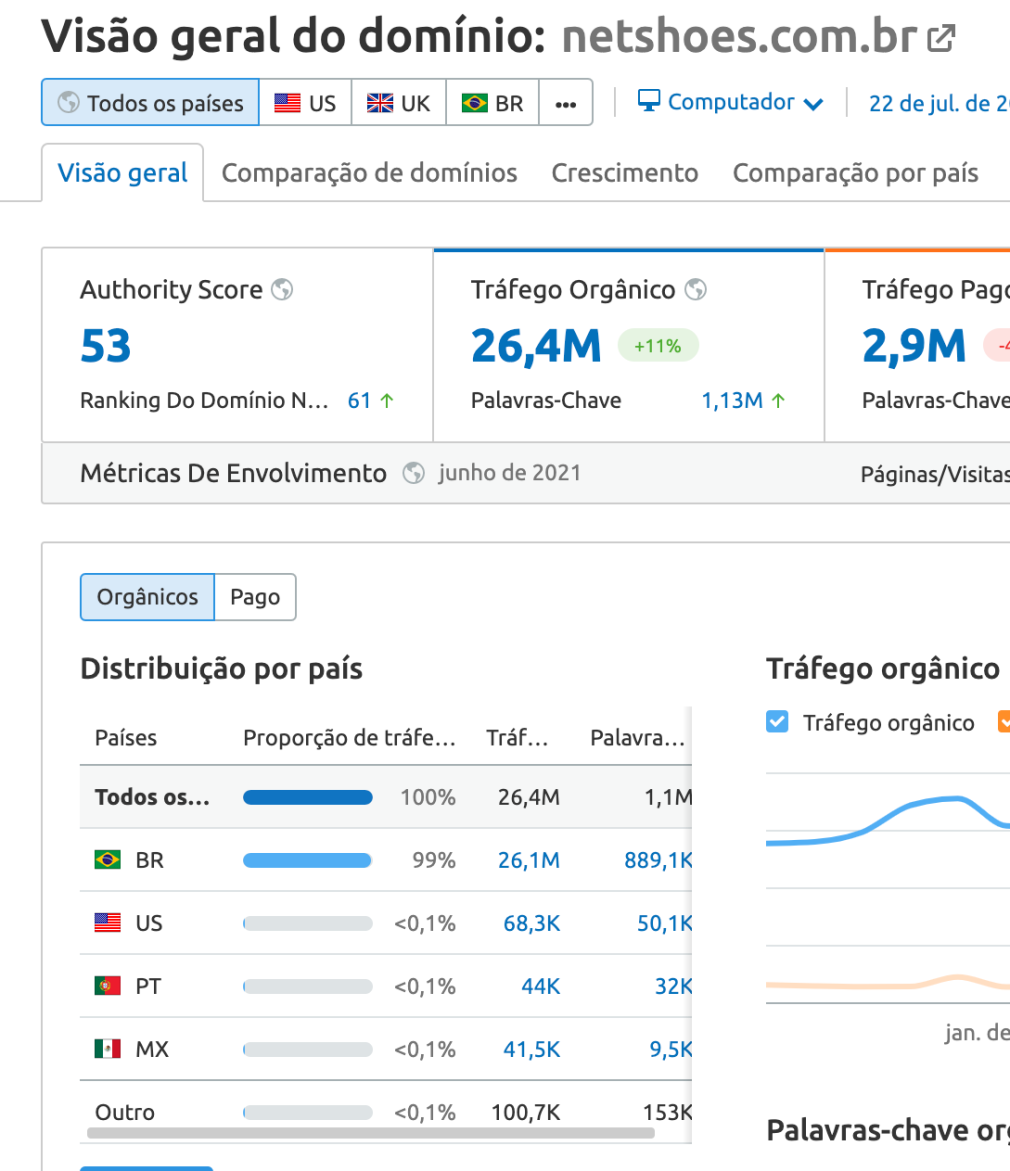The image size is (1010, 1171).
Task: Open MX keywords value 9,5K
Action: point(670,1049)
